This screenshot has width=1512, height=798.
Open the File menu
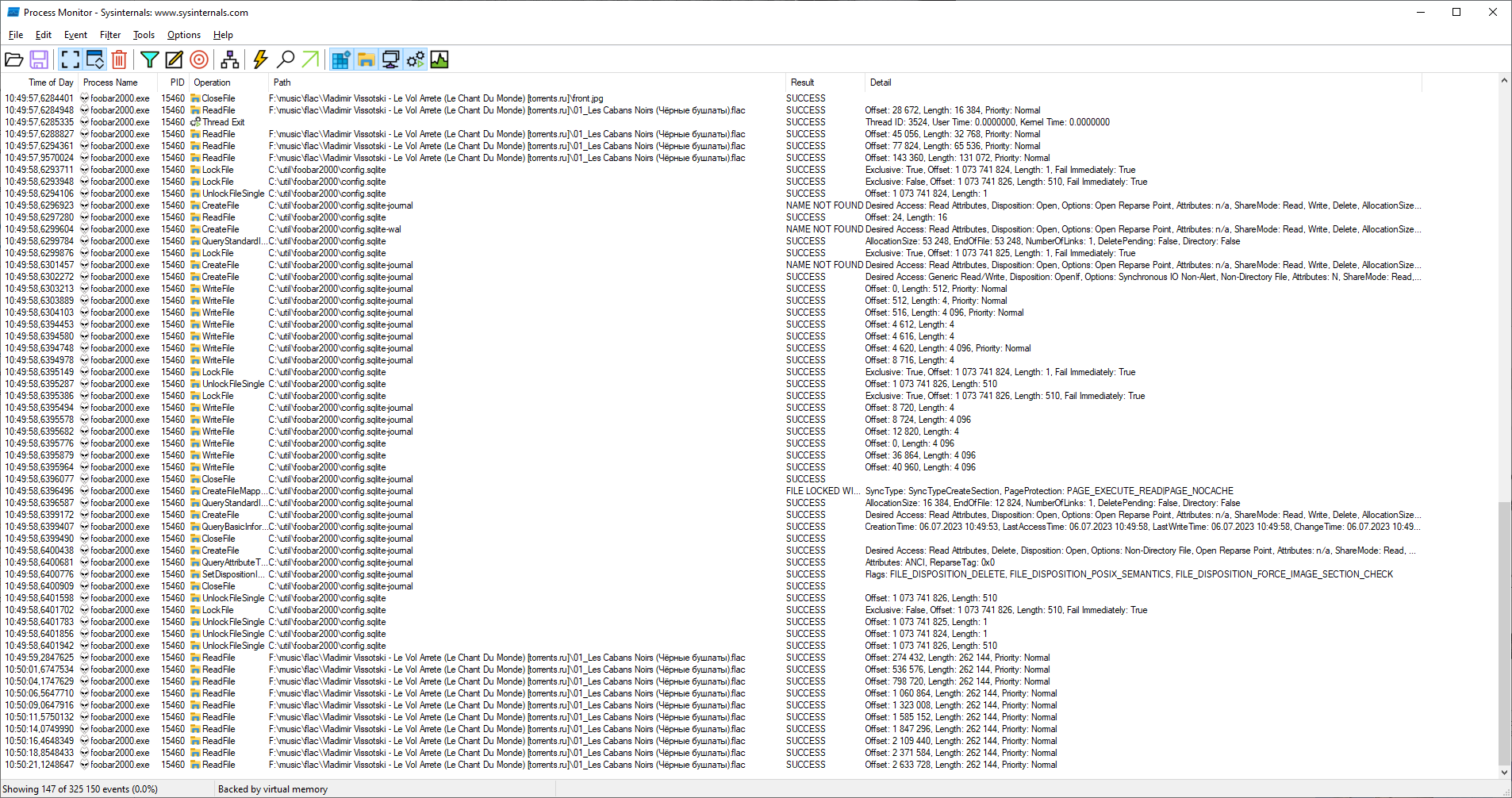click(16, 35)
